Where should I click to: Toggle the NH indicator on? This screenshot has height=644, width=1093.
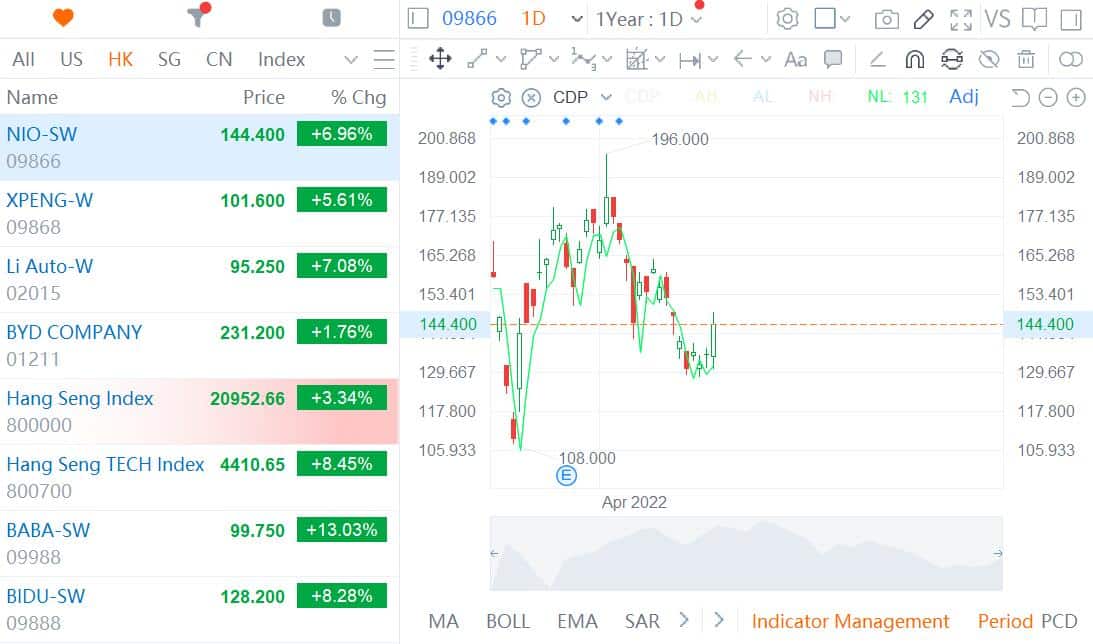point(819,97)
